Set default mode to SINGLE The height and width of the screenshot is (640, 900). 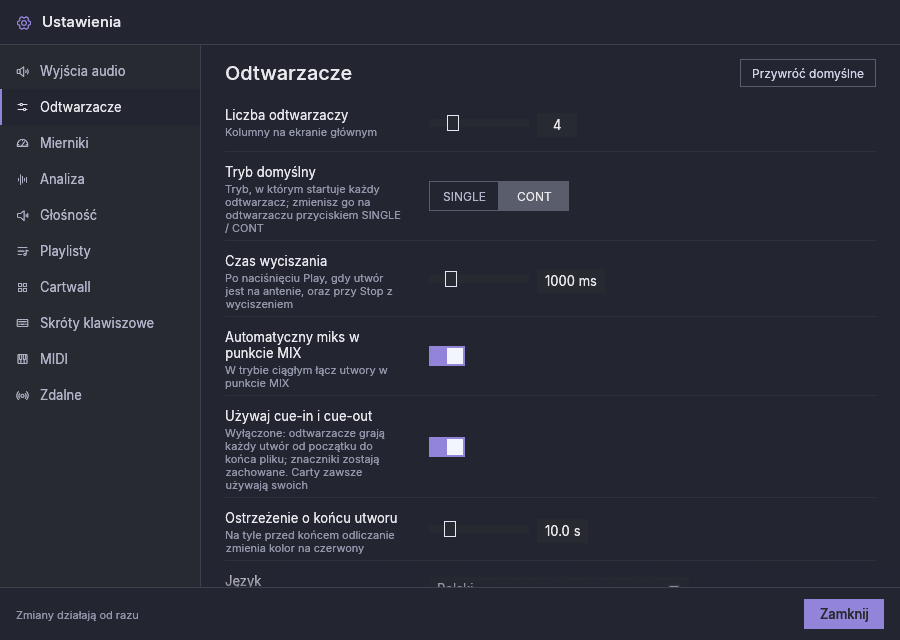[464, 196]
